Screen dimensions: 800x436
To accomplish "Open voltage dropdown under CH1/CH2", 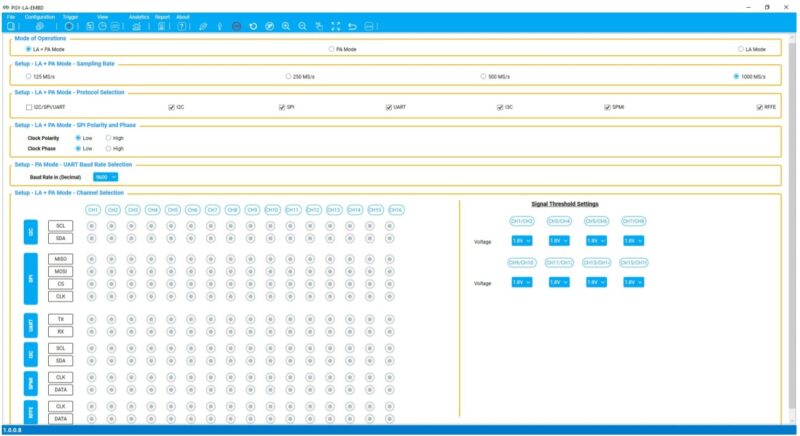I will pos(522,241).
